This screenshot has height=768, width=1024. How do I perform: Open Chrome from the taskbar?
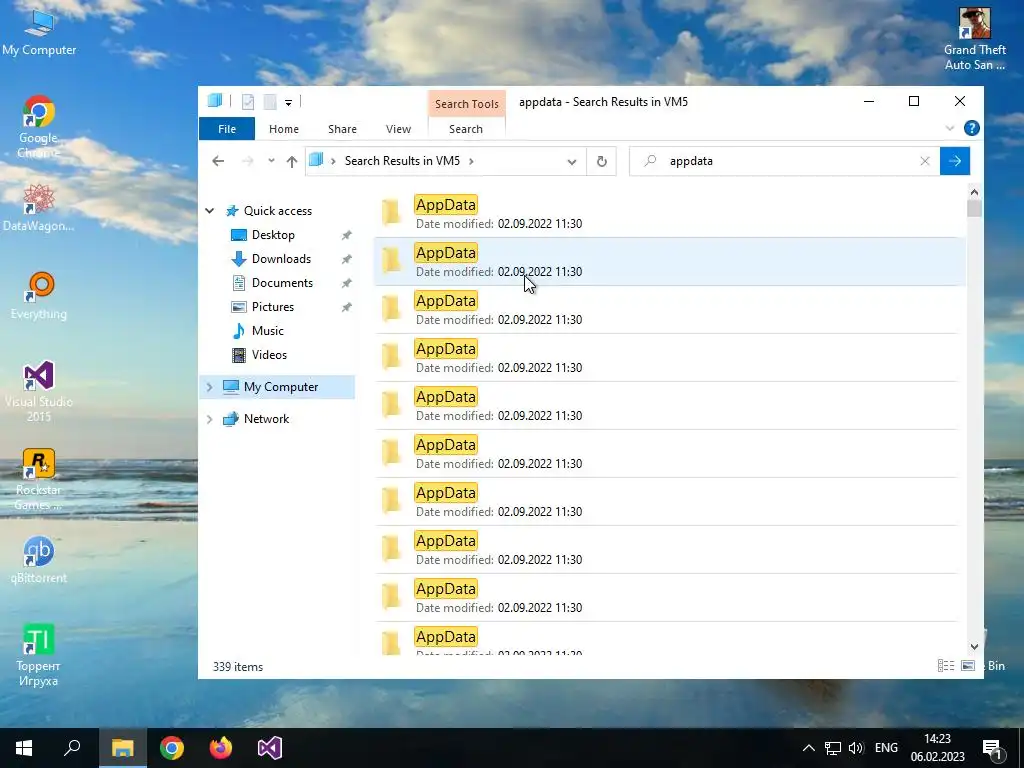pos(172,748)
